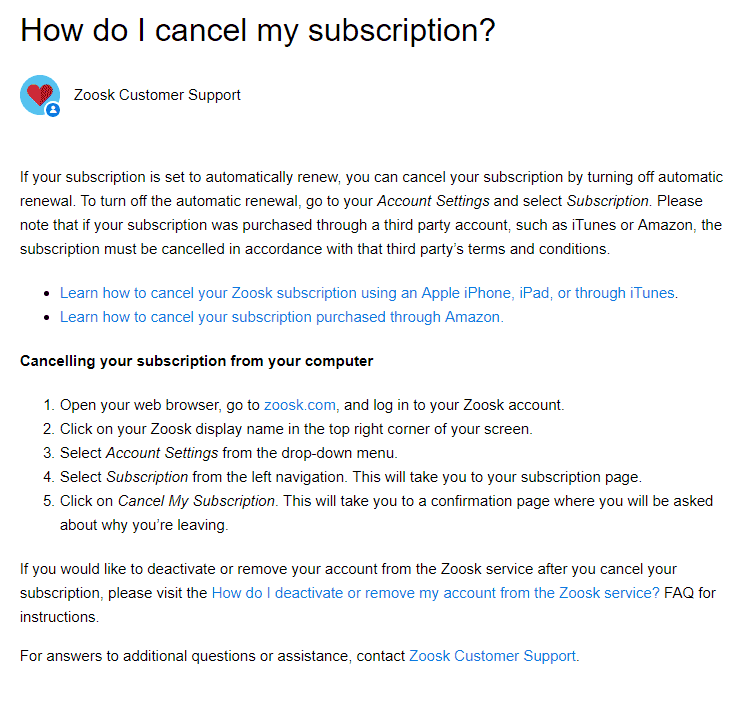The height and width of the screenshot is (726, 754).
Task: Click the "How do I cancel my subscription?" heading
Action: point(257,30)
